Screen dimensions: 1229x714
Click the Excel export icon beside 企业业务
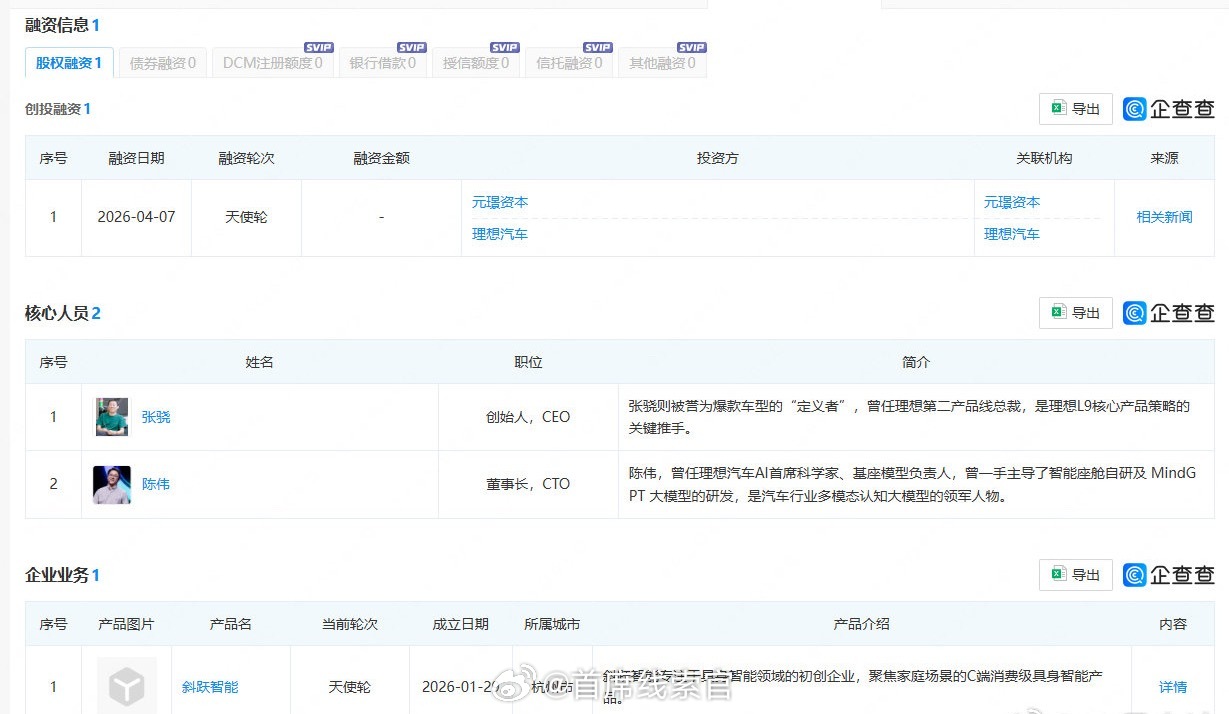click(x=1057, y=575)
